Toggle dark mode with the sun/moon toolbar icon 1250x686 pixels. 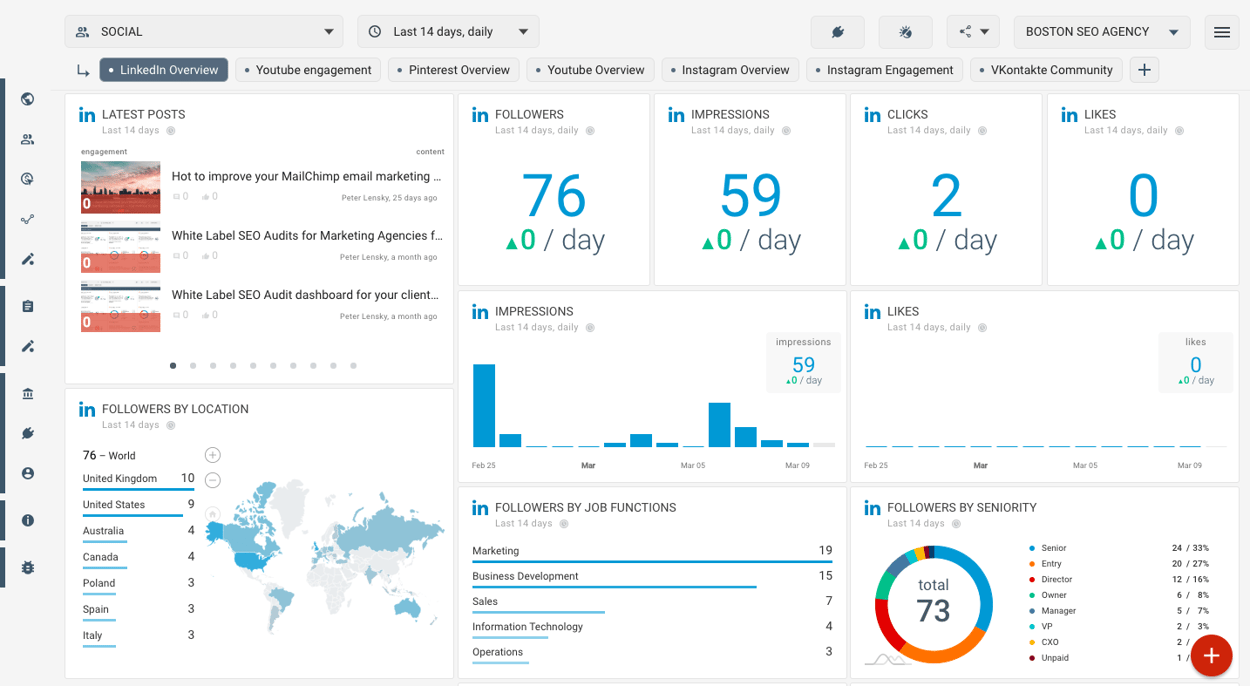[x=905, y=31]
